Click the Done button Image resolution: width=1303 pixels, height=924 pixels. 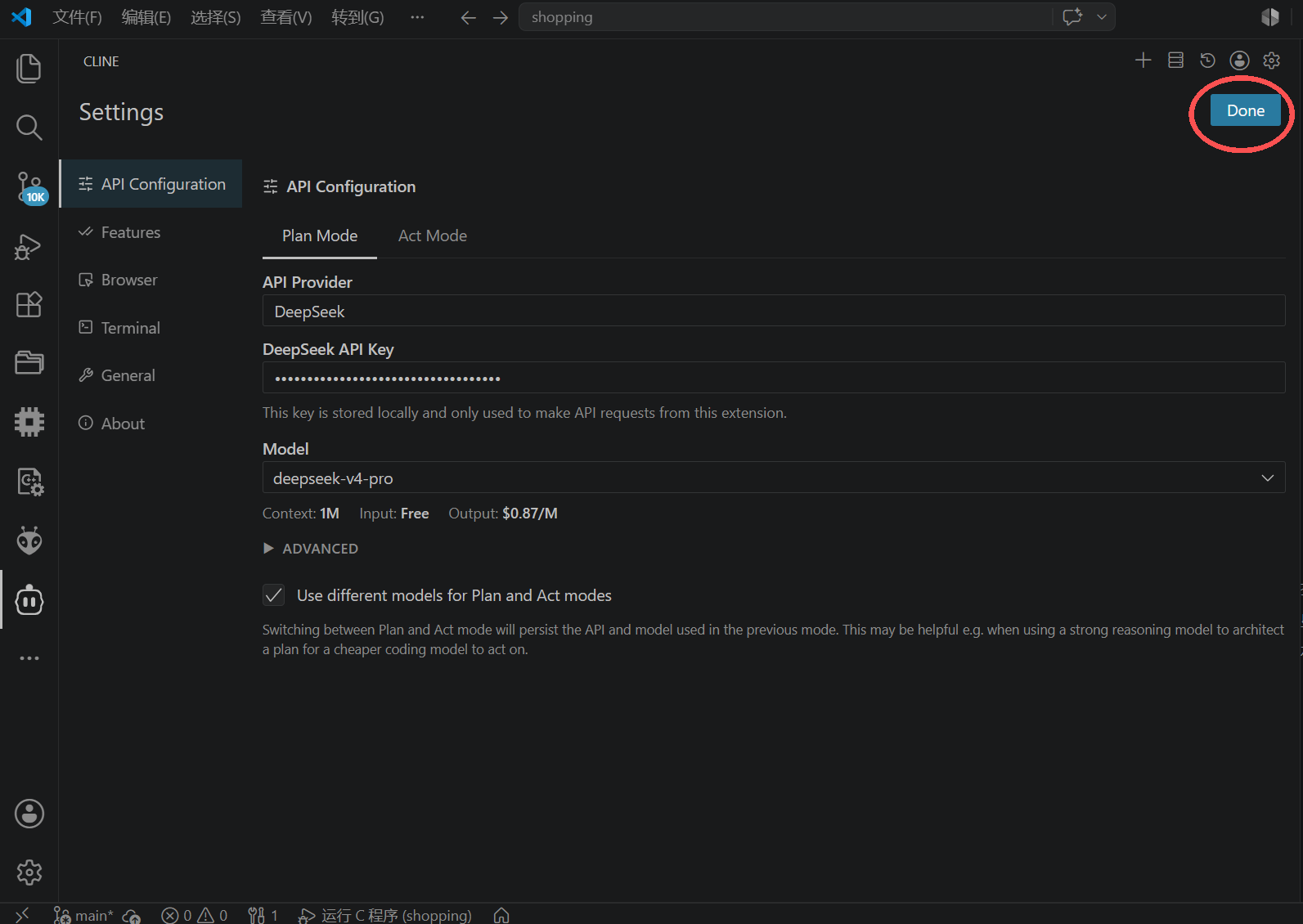[1245, 110]
